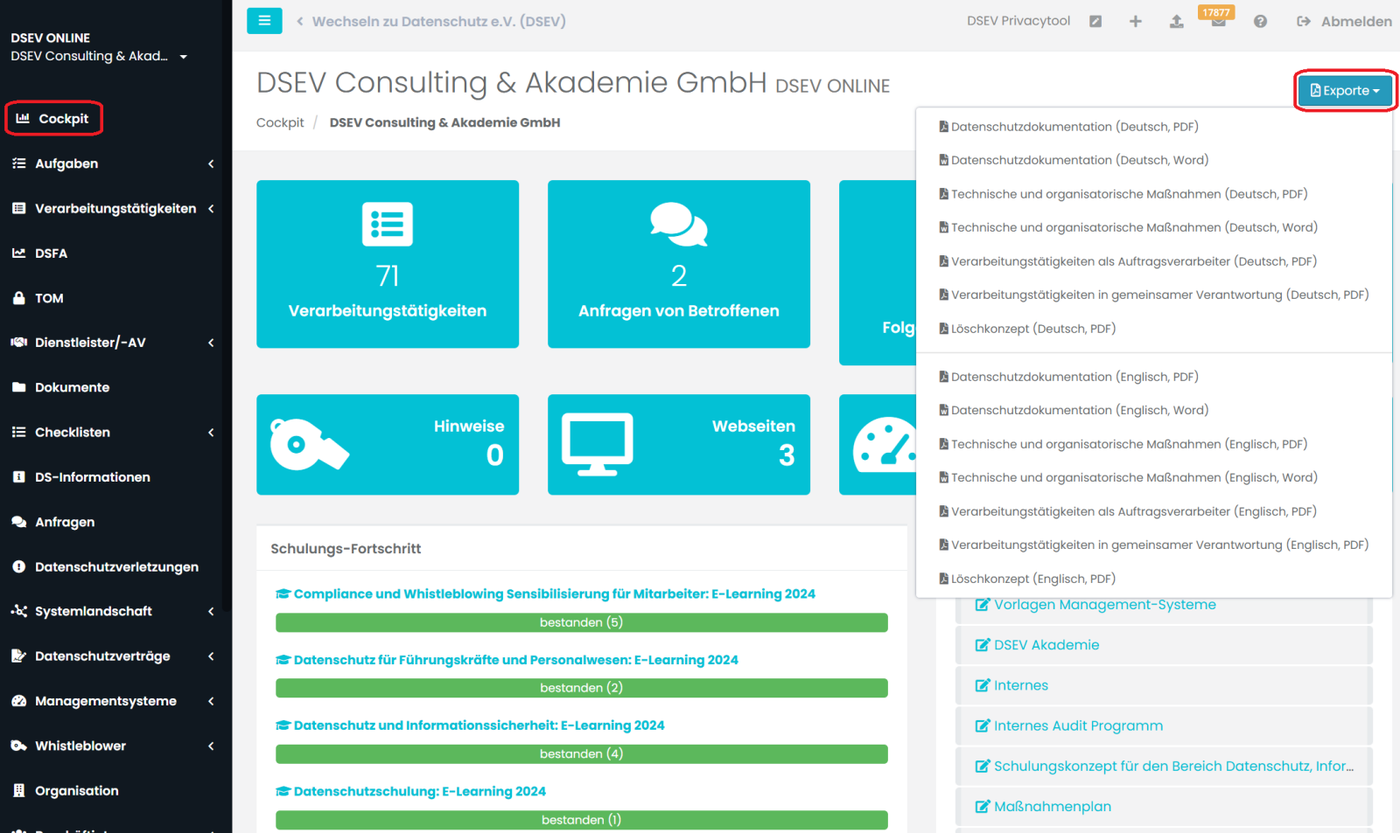The width and height of the screenshot is (1400, 833).
Task: Open the Organisation building icon
Action: pos(18,791)
